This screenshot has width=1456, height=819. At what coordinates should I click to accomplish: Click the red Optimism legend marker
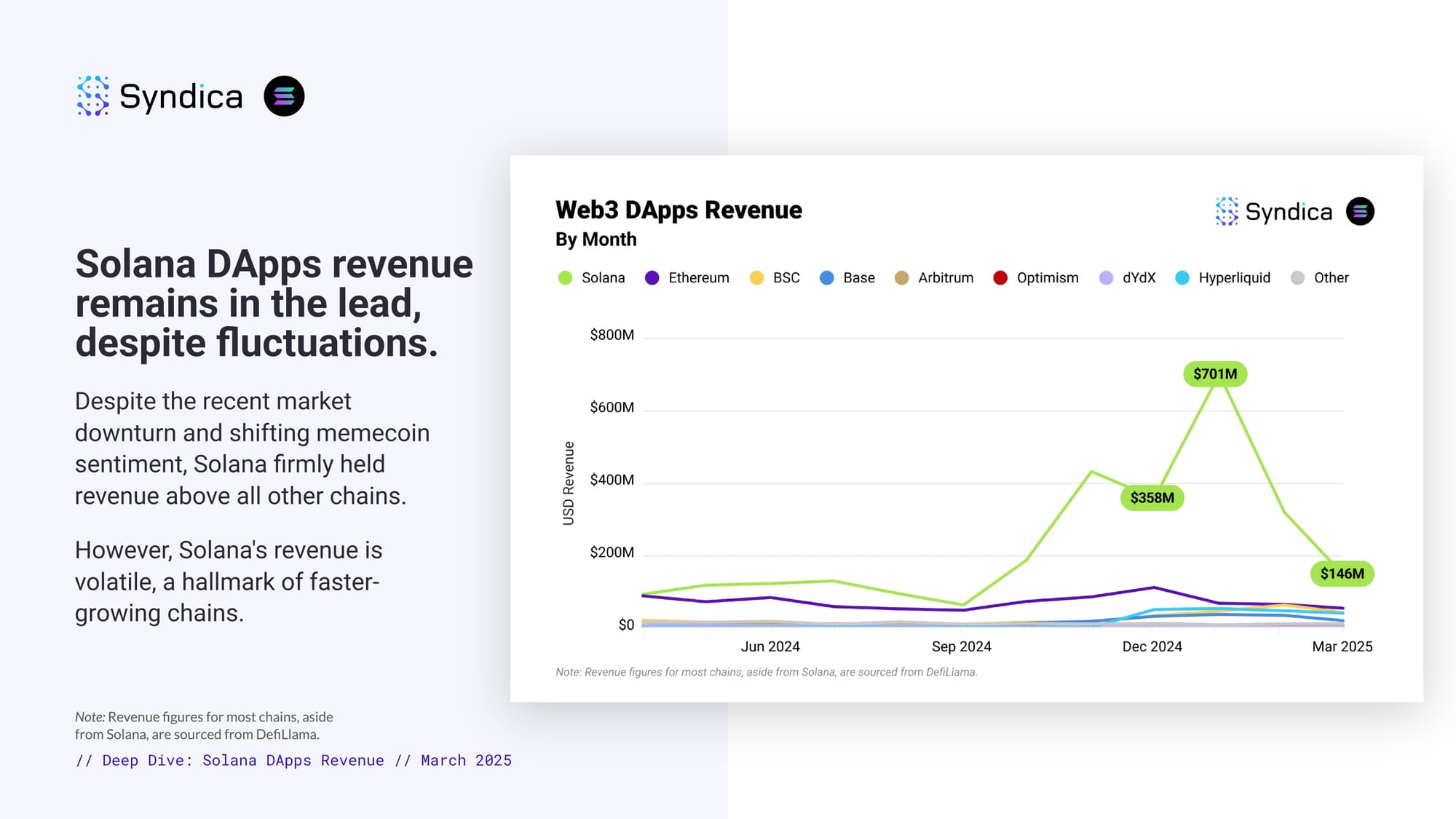pyautogui.click(x=1000, y=277)
